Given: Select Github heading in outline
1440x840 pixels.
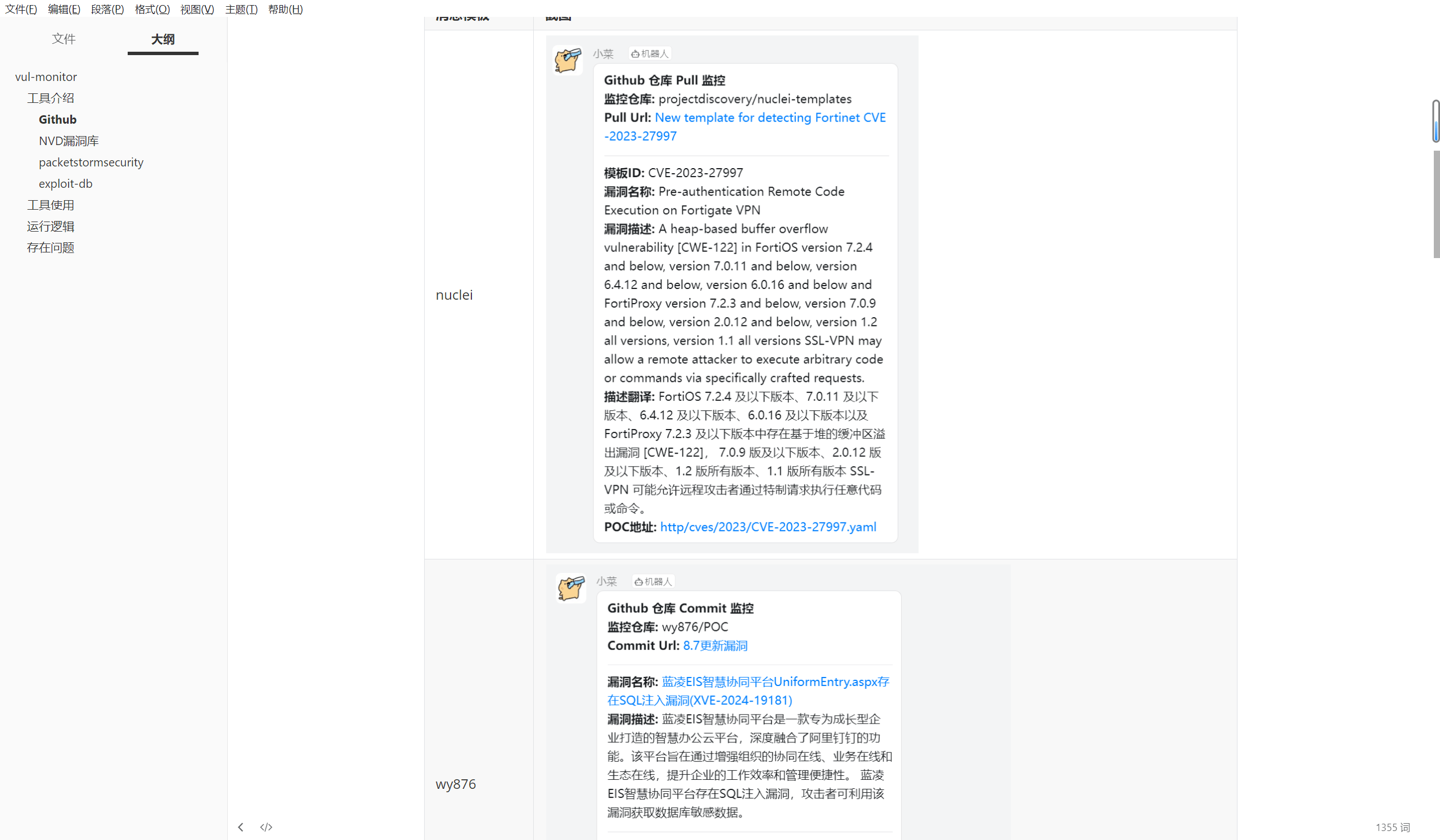Looking at the screenshot, I should tap(58, 119).
